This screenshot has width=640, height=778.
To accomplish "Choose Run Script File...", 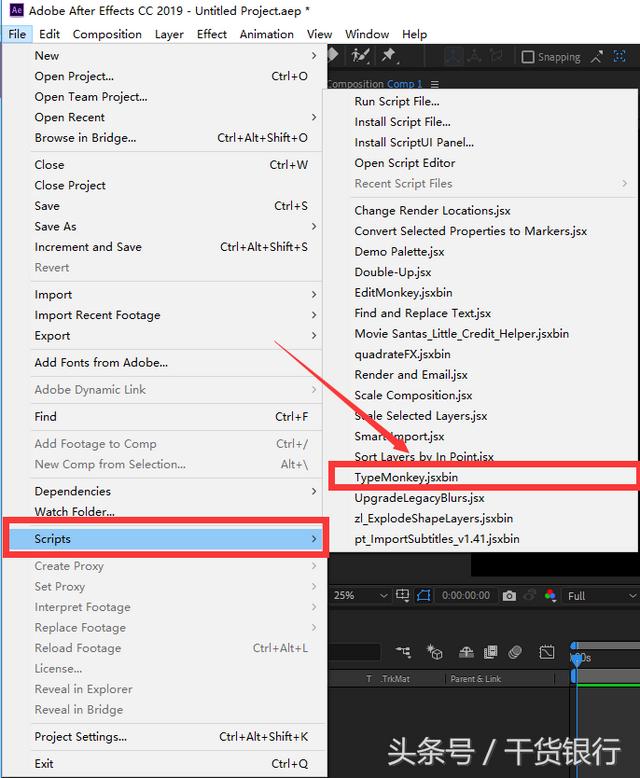I will click(480, 101).
